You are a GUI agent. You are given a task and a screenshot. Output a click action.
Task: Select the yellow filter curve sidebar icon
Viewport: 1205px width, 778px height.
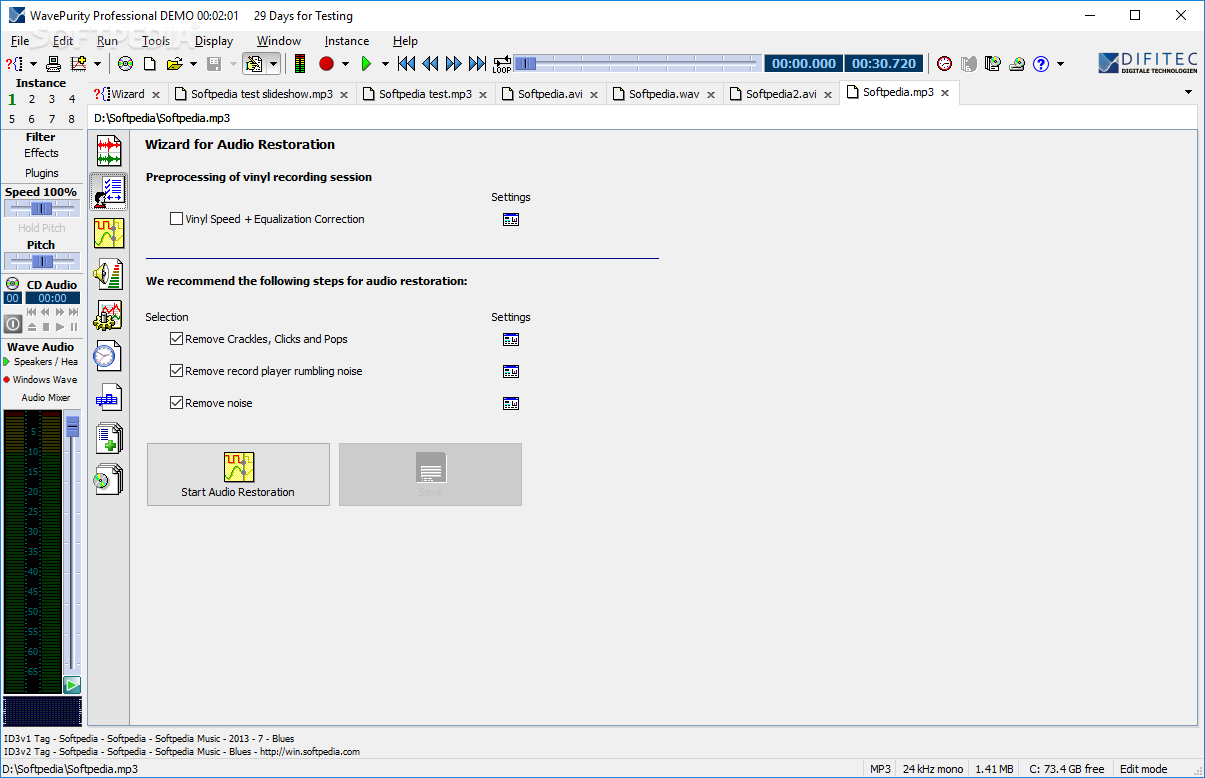(x=108, y=233)
